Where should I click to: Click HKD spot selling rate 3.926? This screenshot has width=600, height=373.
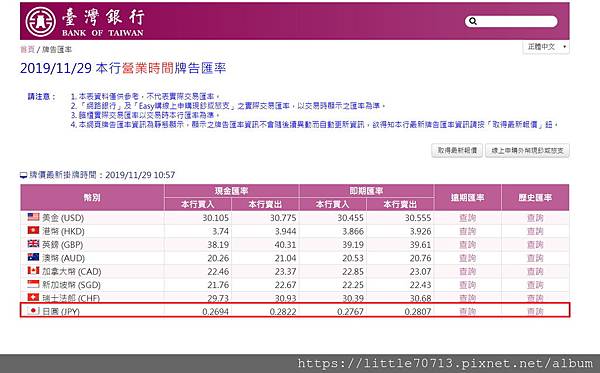(421, 231)
